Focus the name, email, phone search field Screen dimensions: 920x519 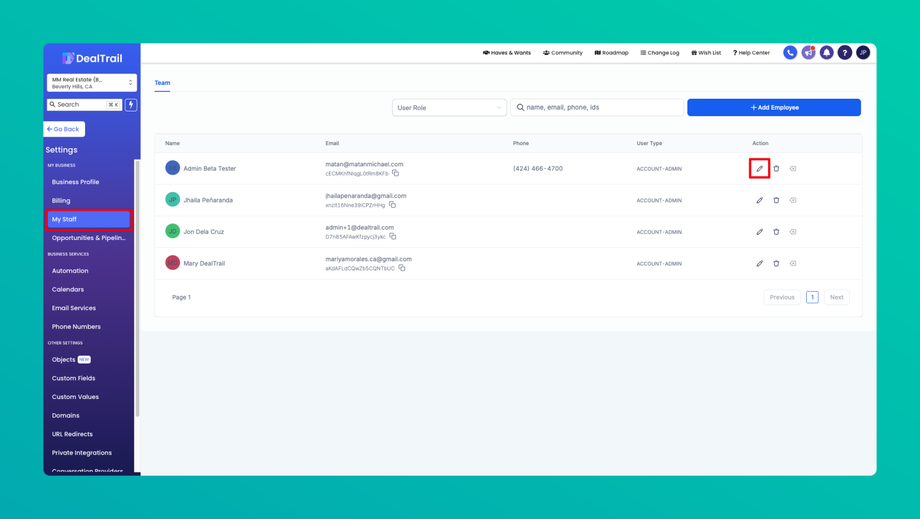tap(597, 108)
